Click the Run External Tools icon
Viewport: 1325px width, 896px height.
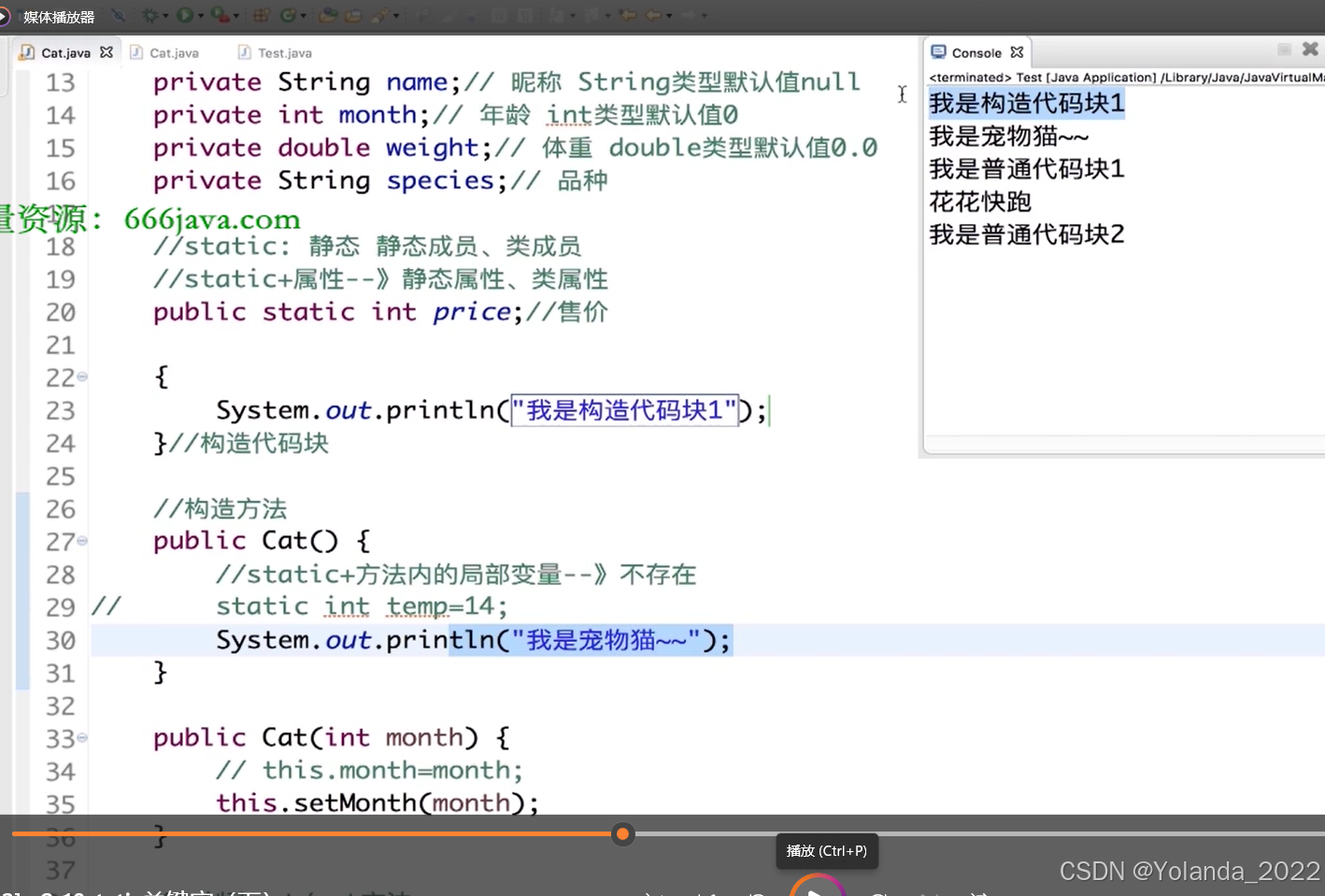coord(219,15)
